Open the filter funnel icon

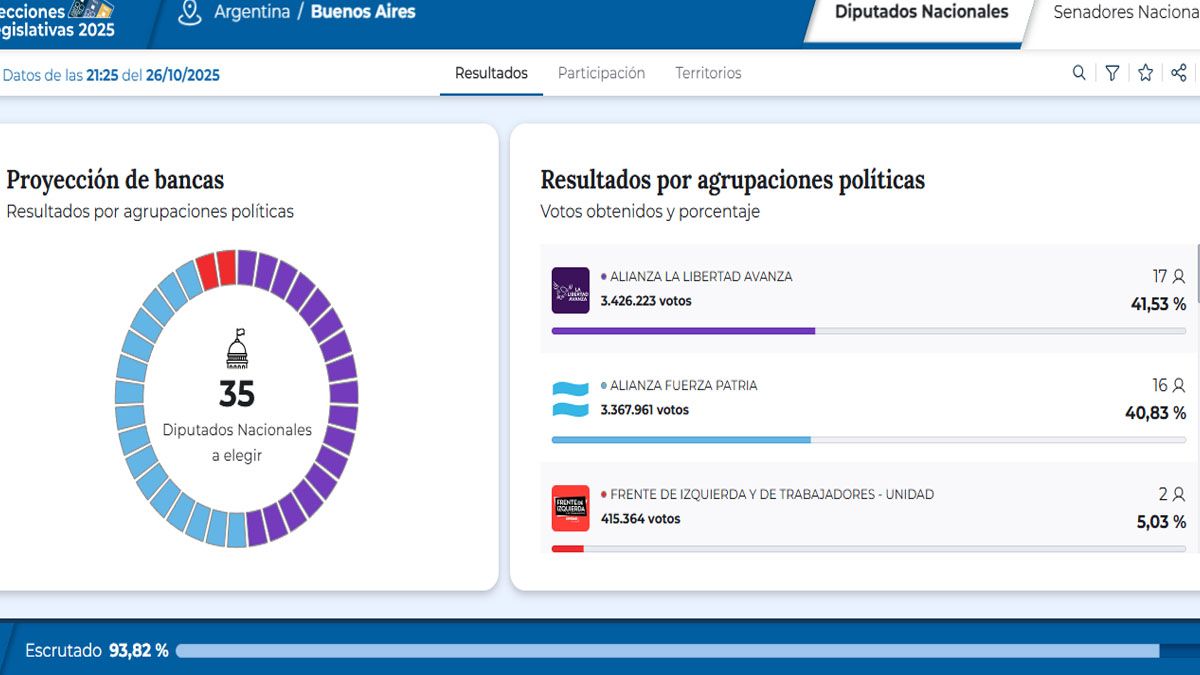(1112, 73)
